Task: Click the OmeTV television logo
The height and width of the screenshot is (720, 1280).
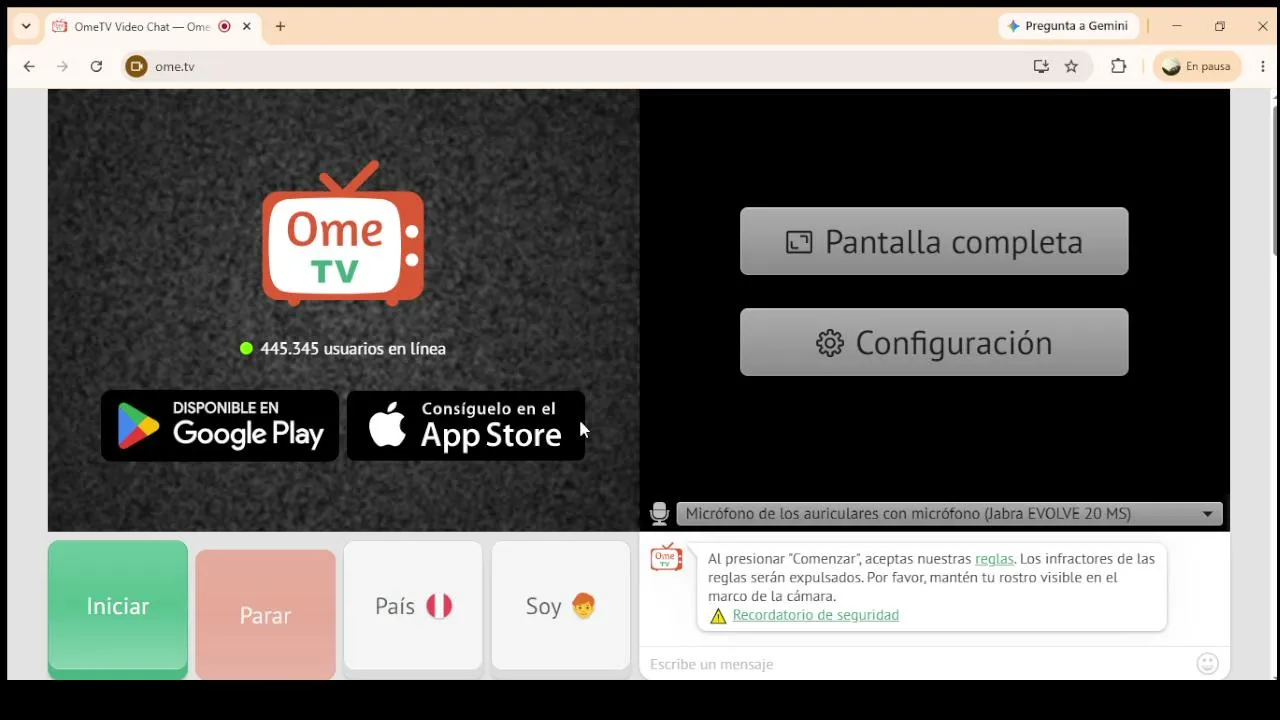Action: pos(343,233)
